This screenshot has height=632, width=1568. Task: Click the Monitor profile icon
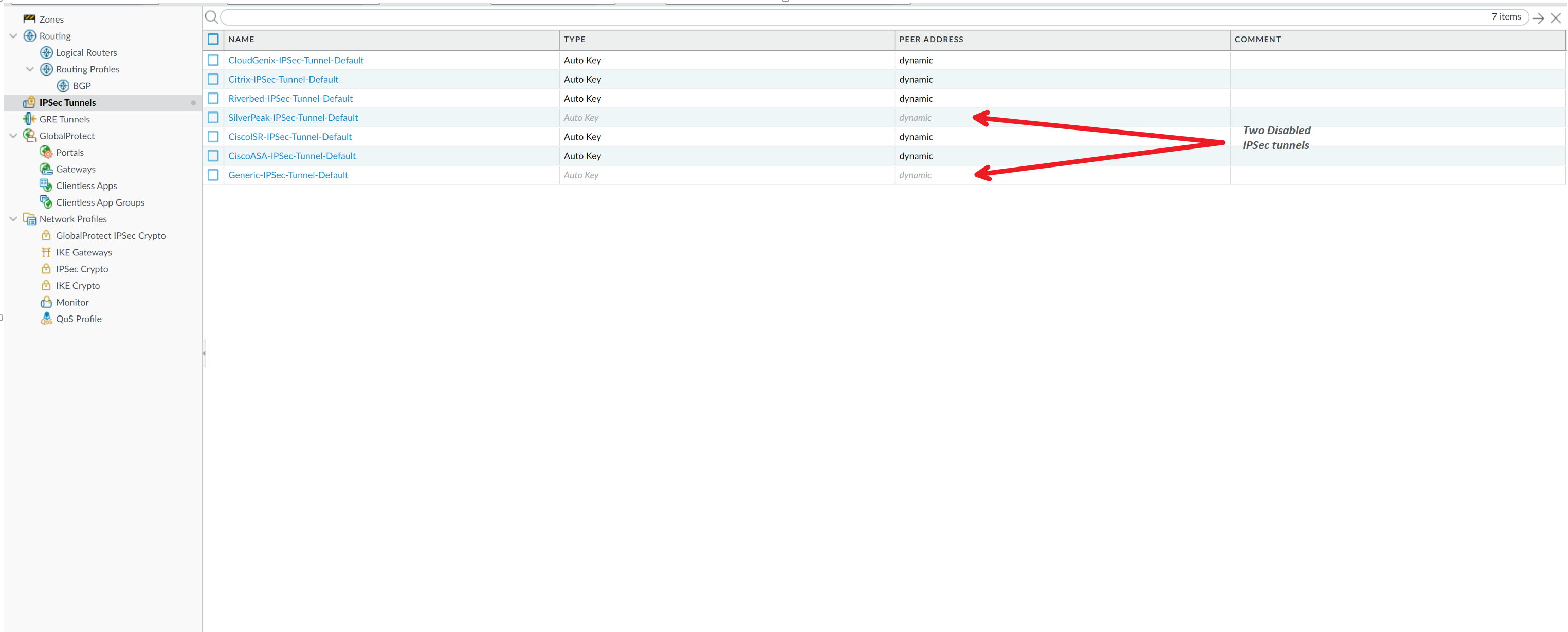click(x=46, y=302)
